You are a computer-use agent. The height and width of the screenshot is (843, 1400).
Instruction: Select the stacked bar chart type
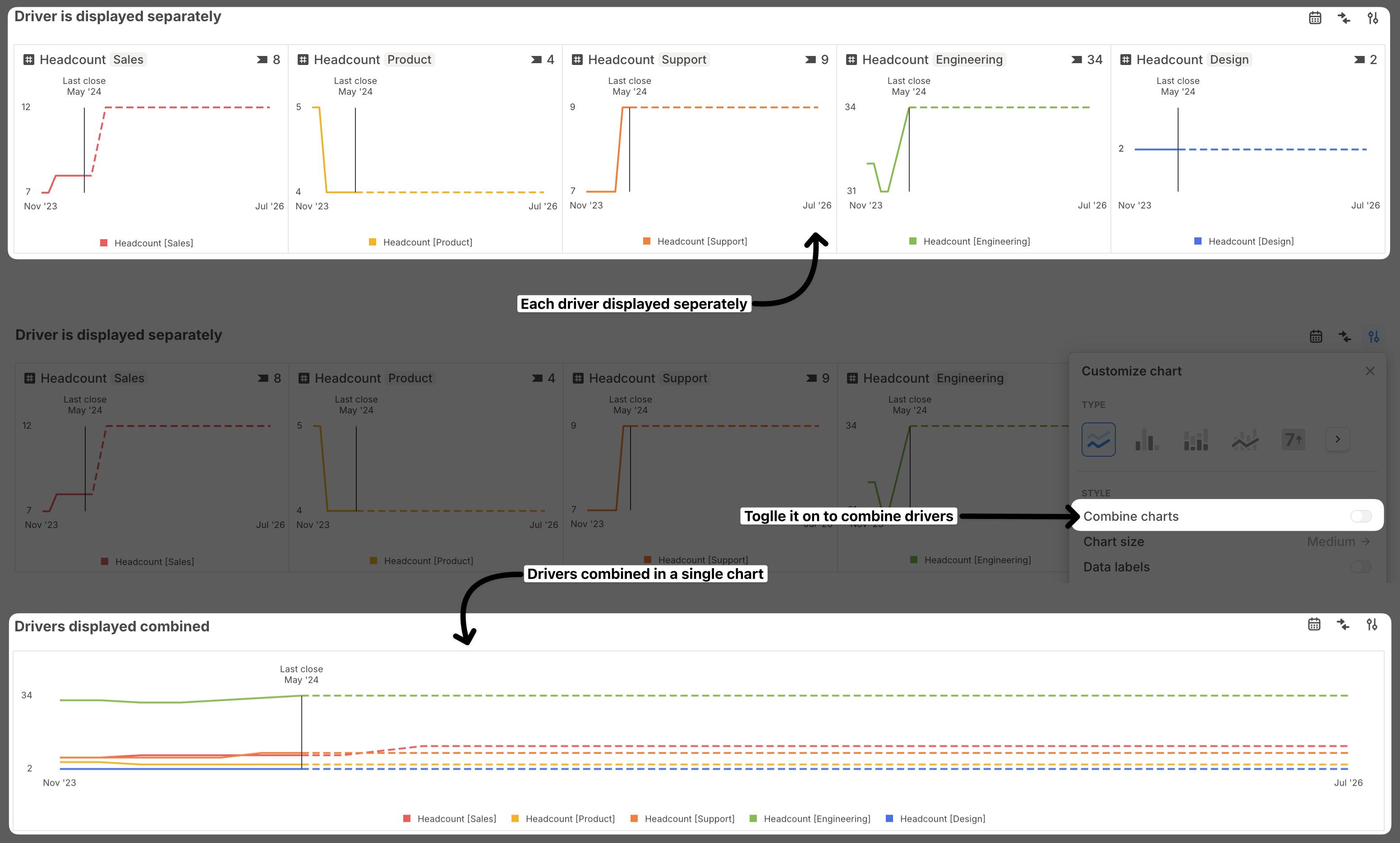click(x=1195, y=439)
